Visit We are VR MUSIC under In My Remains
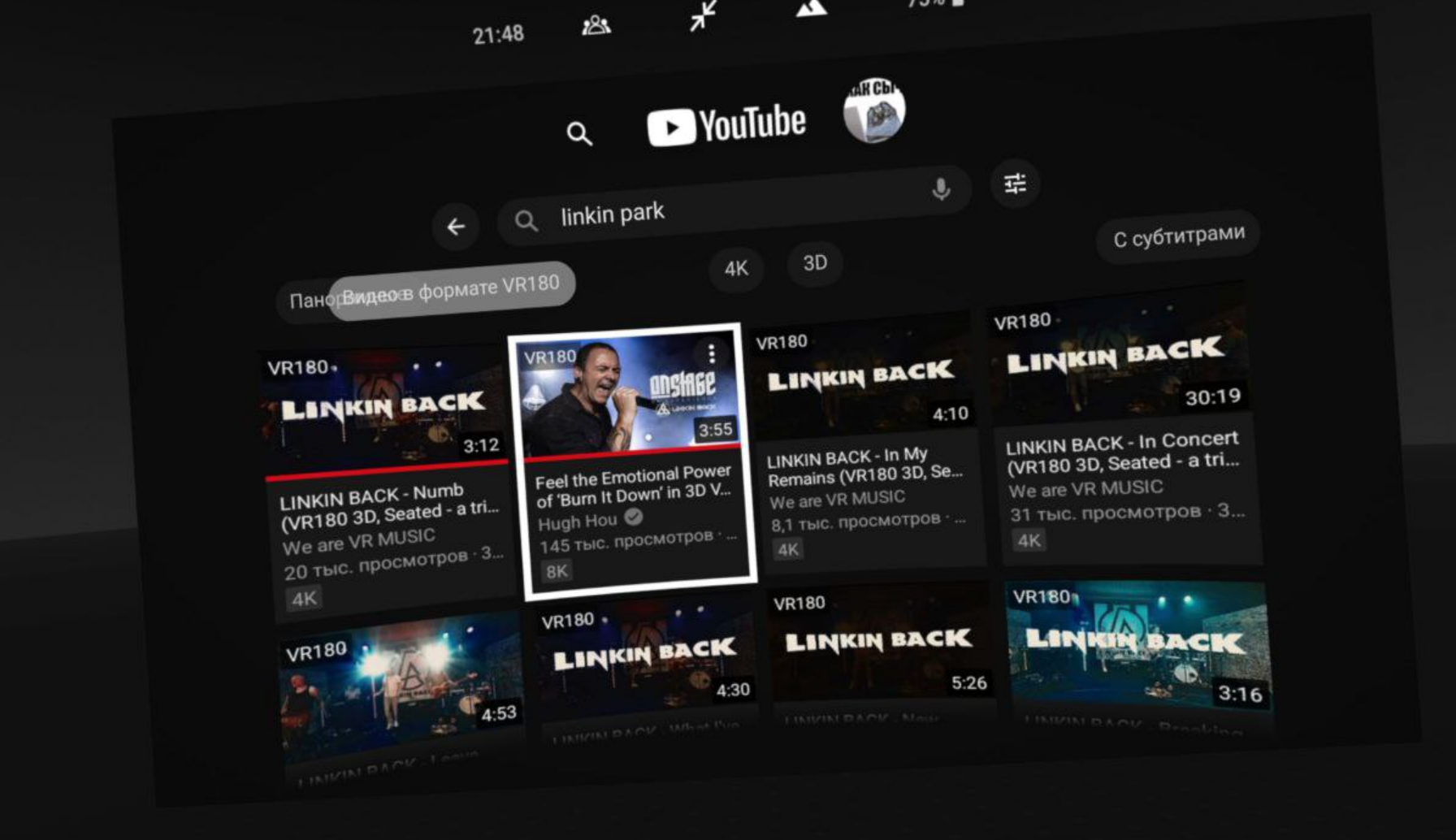The height and width of the screenshot is (840, 1456). (837, 499)
